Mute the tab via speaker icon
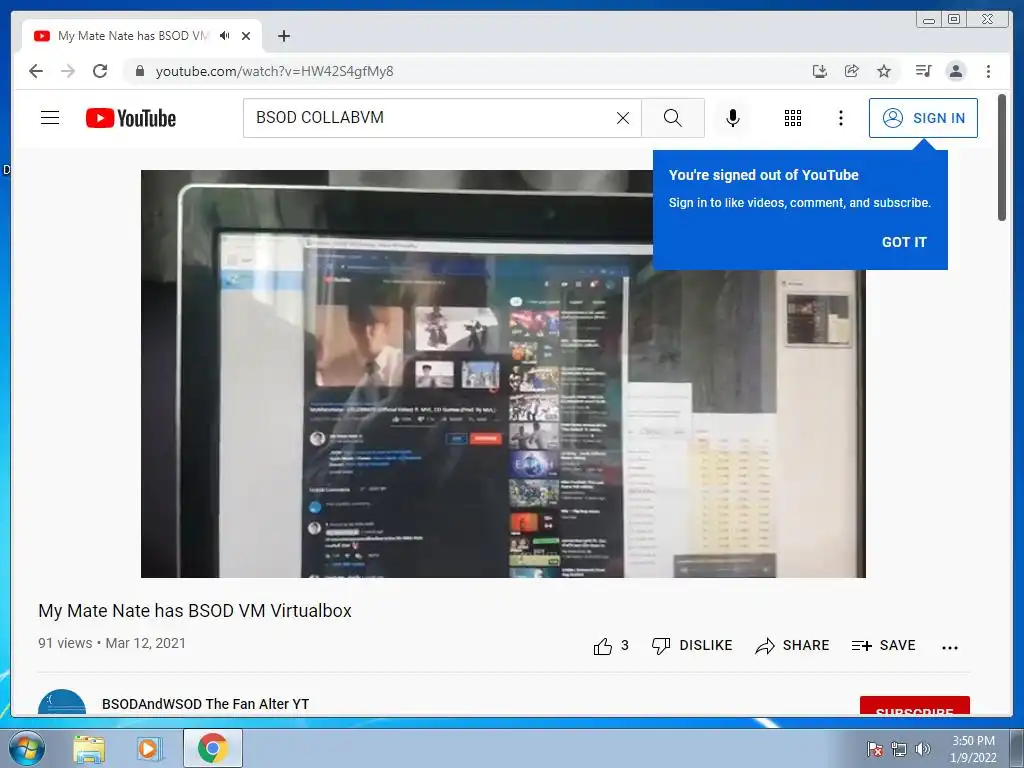1024x768 pixels. (225, 36)
